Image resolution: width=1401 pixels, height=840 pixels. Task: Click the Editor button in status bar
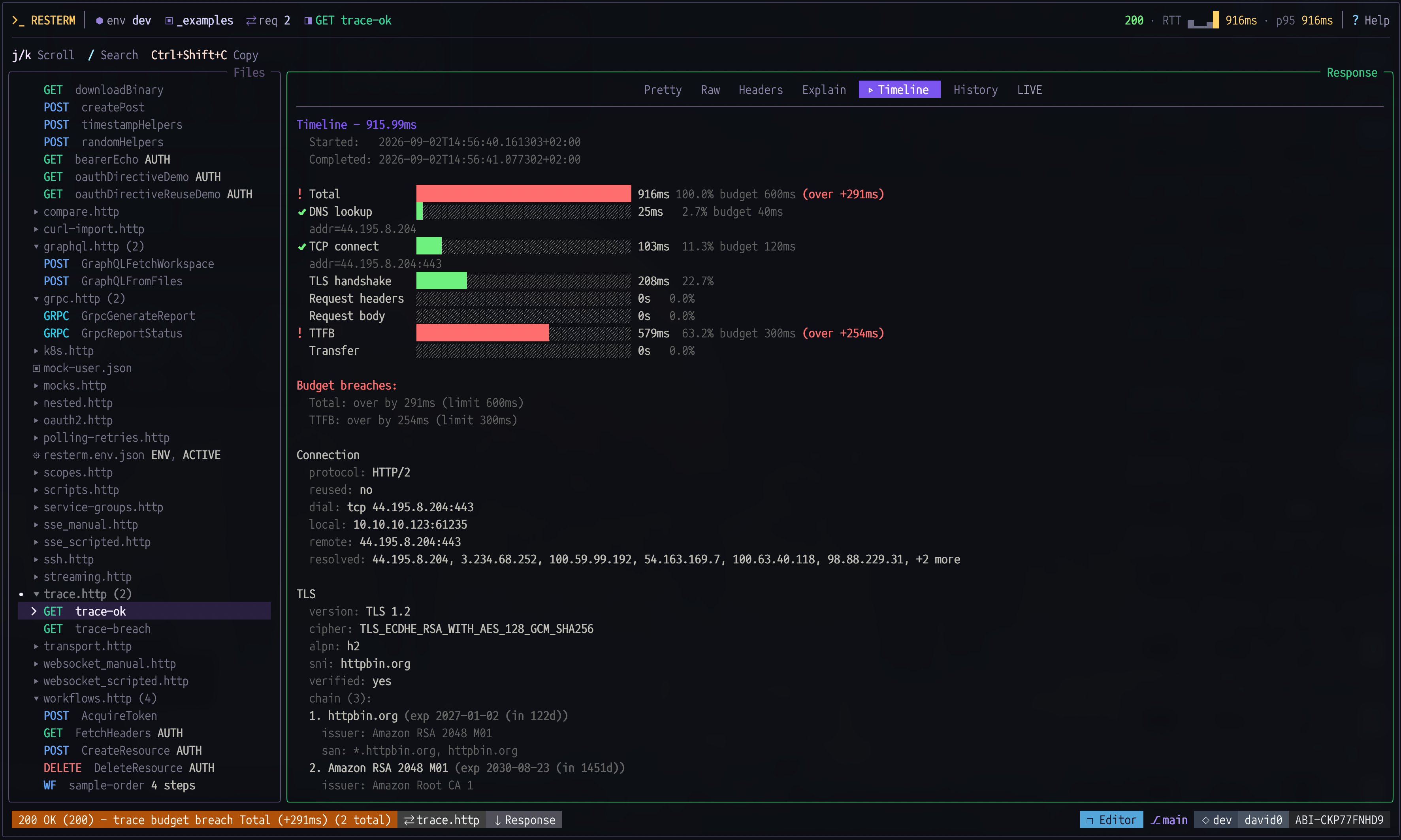[x=1111, y=820]
